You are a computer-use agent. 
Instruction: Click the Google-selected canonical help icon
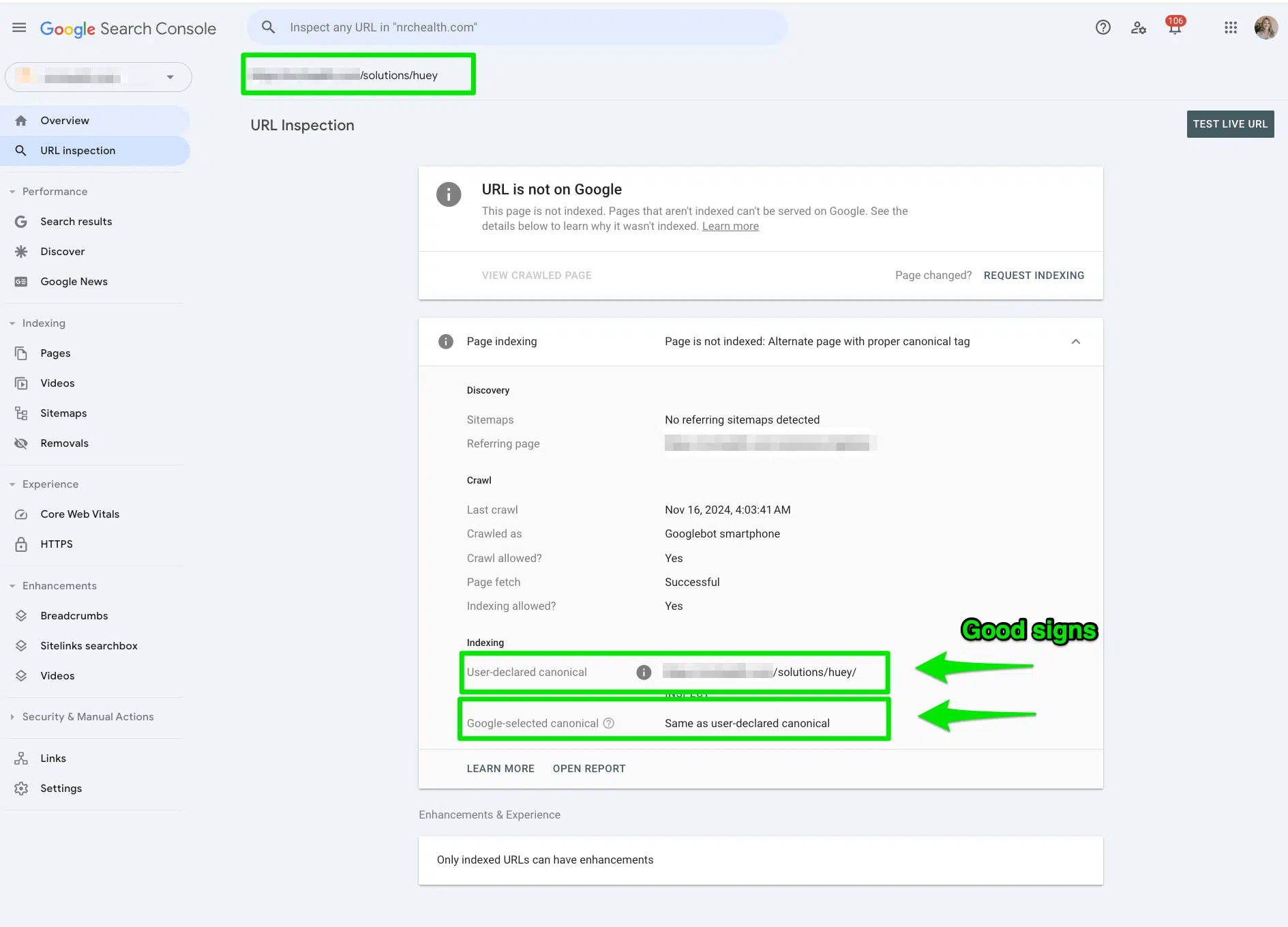point(609,723)
